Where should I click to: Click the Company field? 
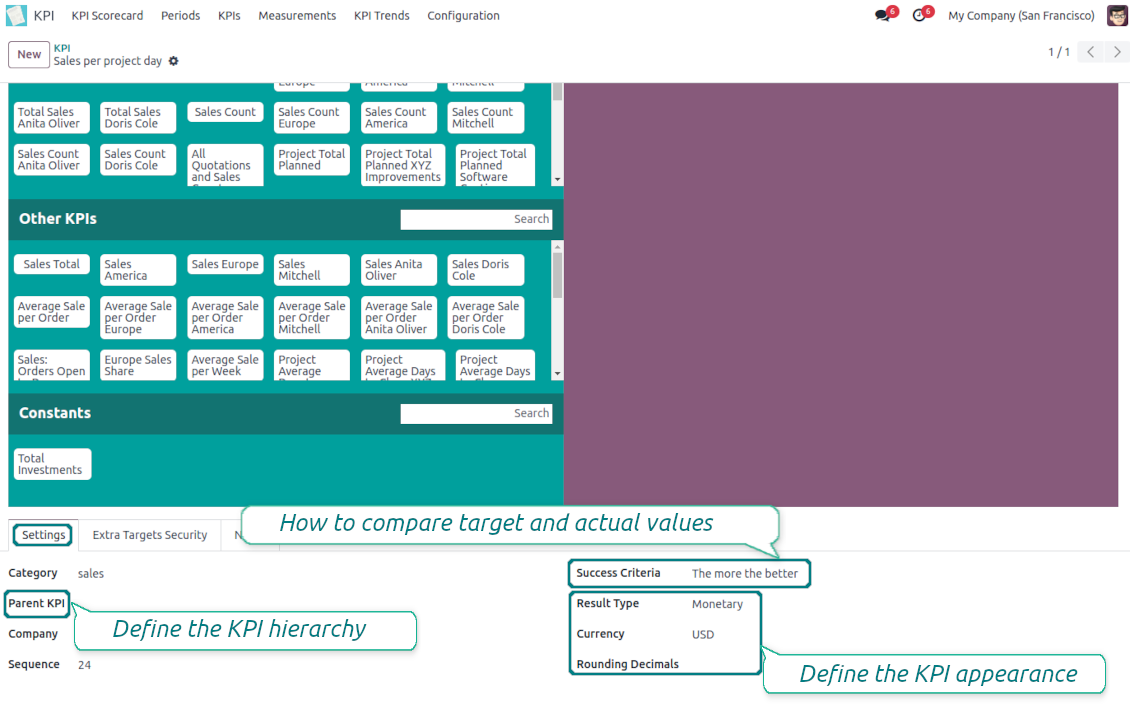coord(32,634)
